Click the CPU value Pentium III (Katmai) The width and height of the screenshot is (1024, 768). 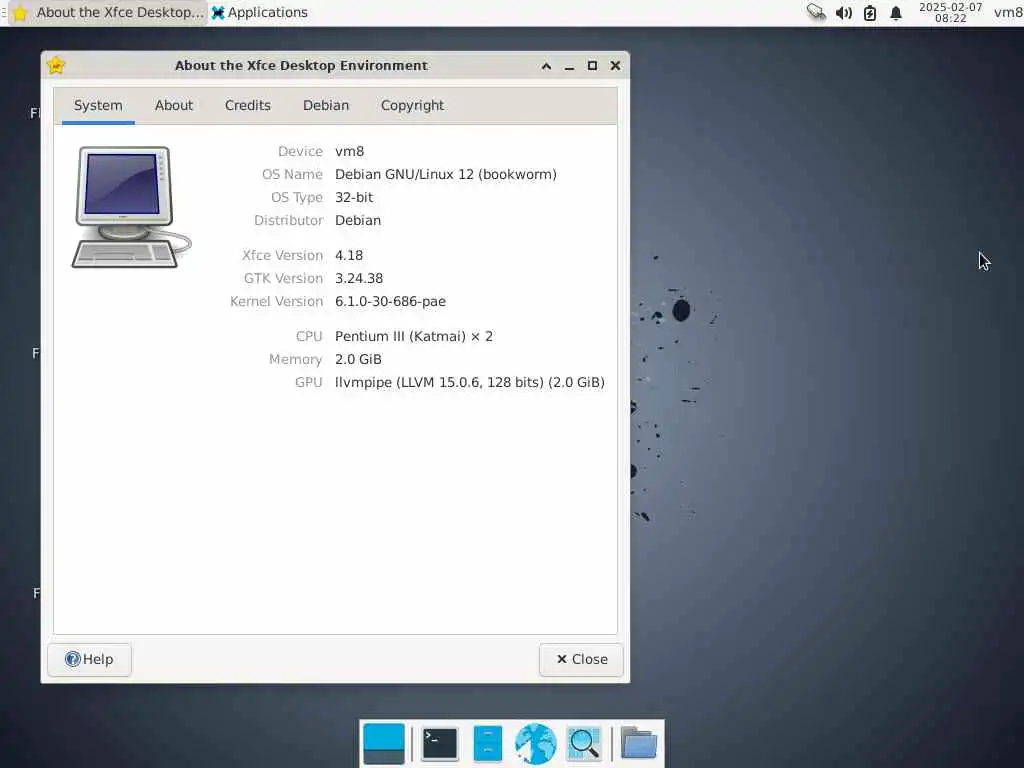(x=414, y=336)
